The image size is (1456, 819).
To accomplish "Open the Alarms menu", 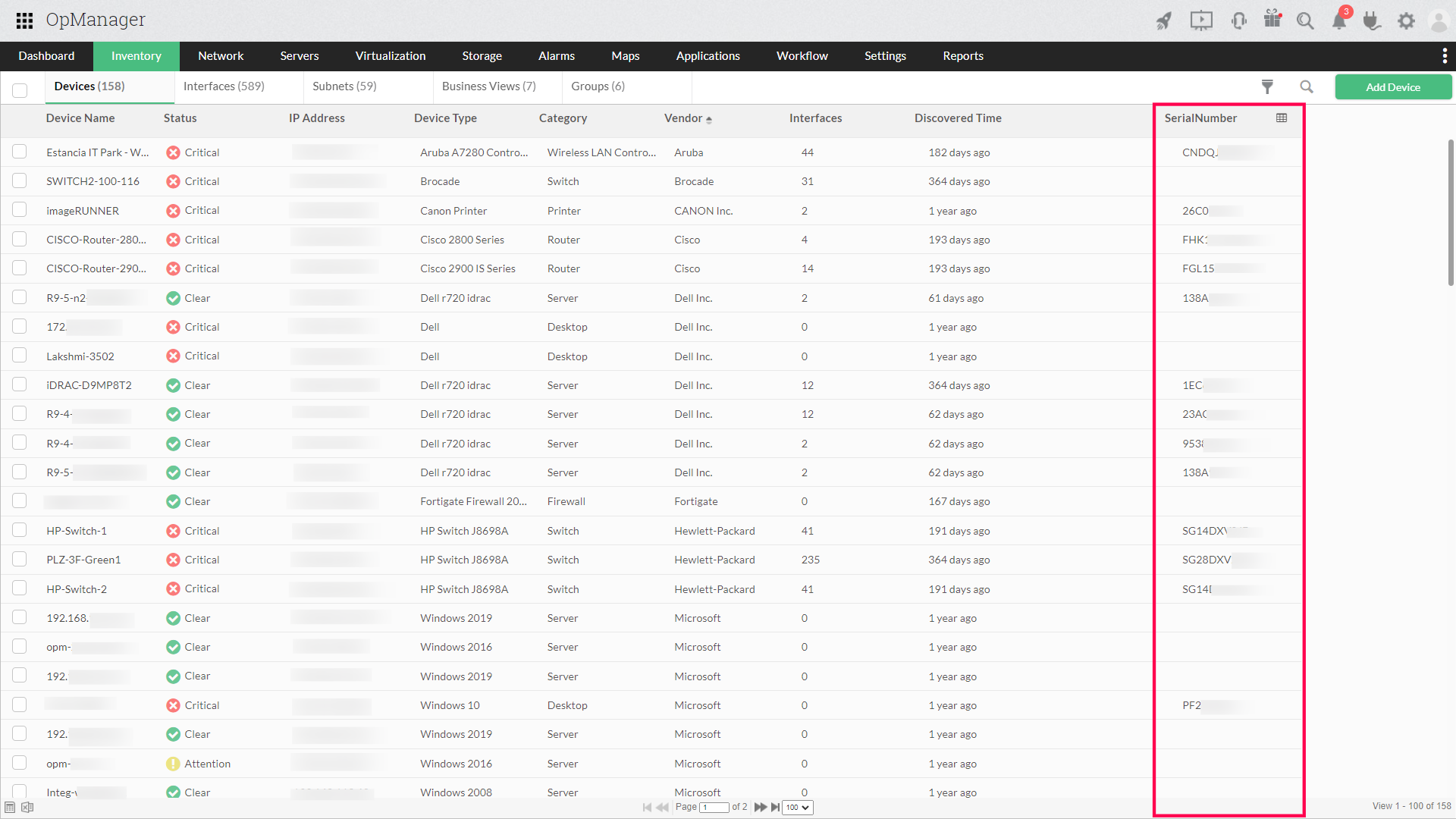I will (x=556, y=56).
